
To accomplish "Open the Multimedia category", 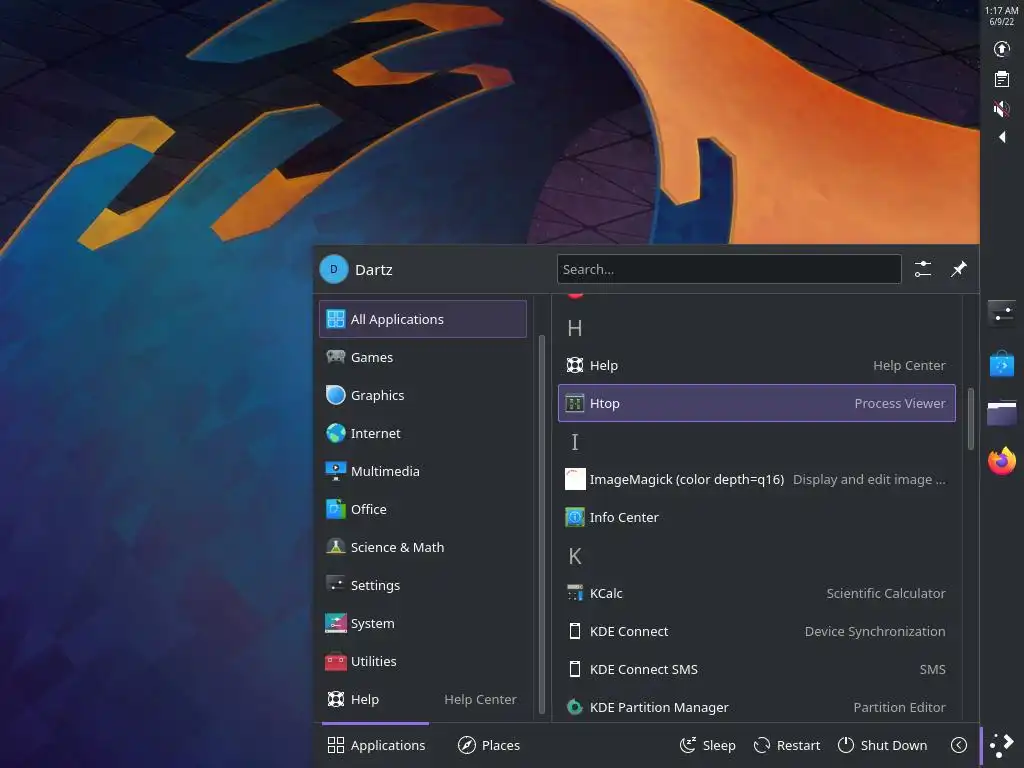I will click(x=423, y=471).
